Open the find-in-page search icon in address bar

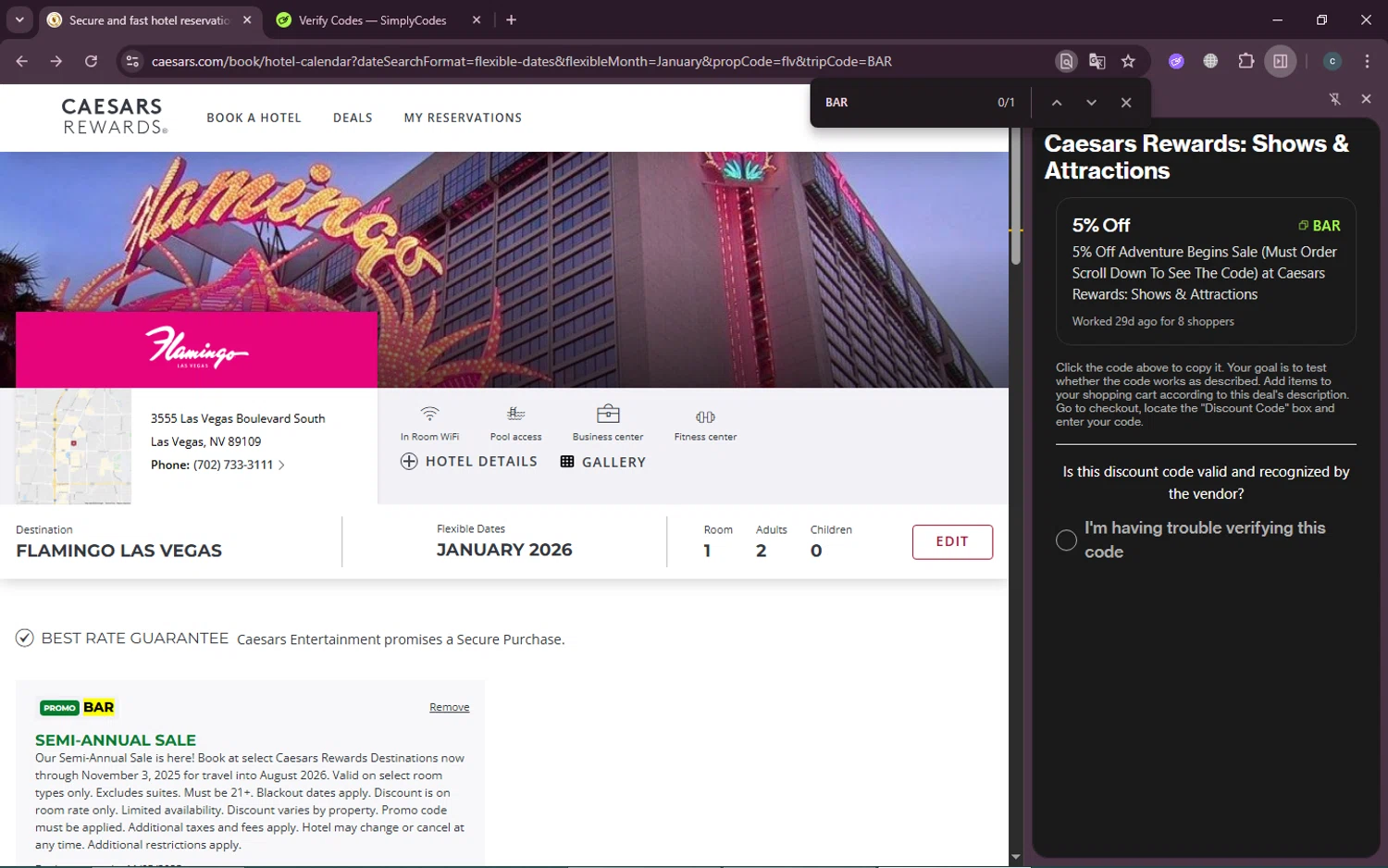coord(1066,61)
